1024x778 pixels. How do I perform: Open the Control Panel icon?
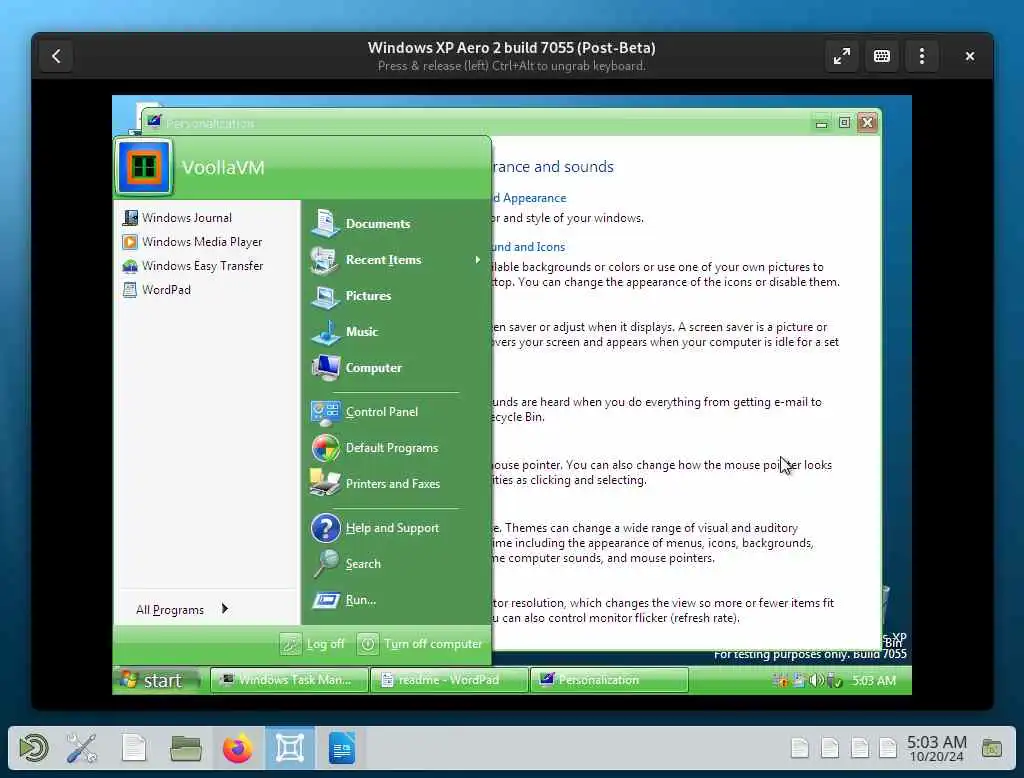(325, 412)
